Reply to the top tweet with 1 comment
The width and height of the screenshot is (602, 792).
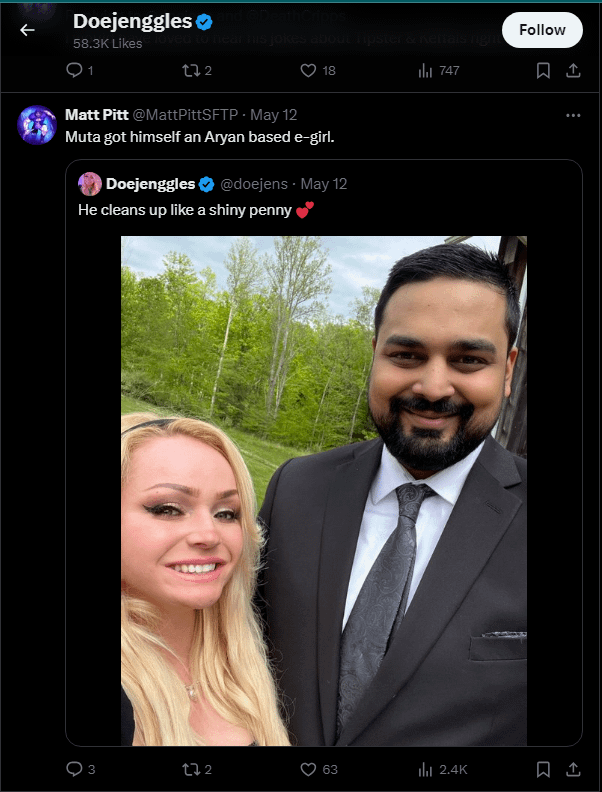80,70
